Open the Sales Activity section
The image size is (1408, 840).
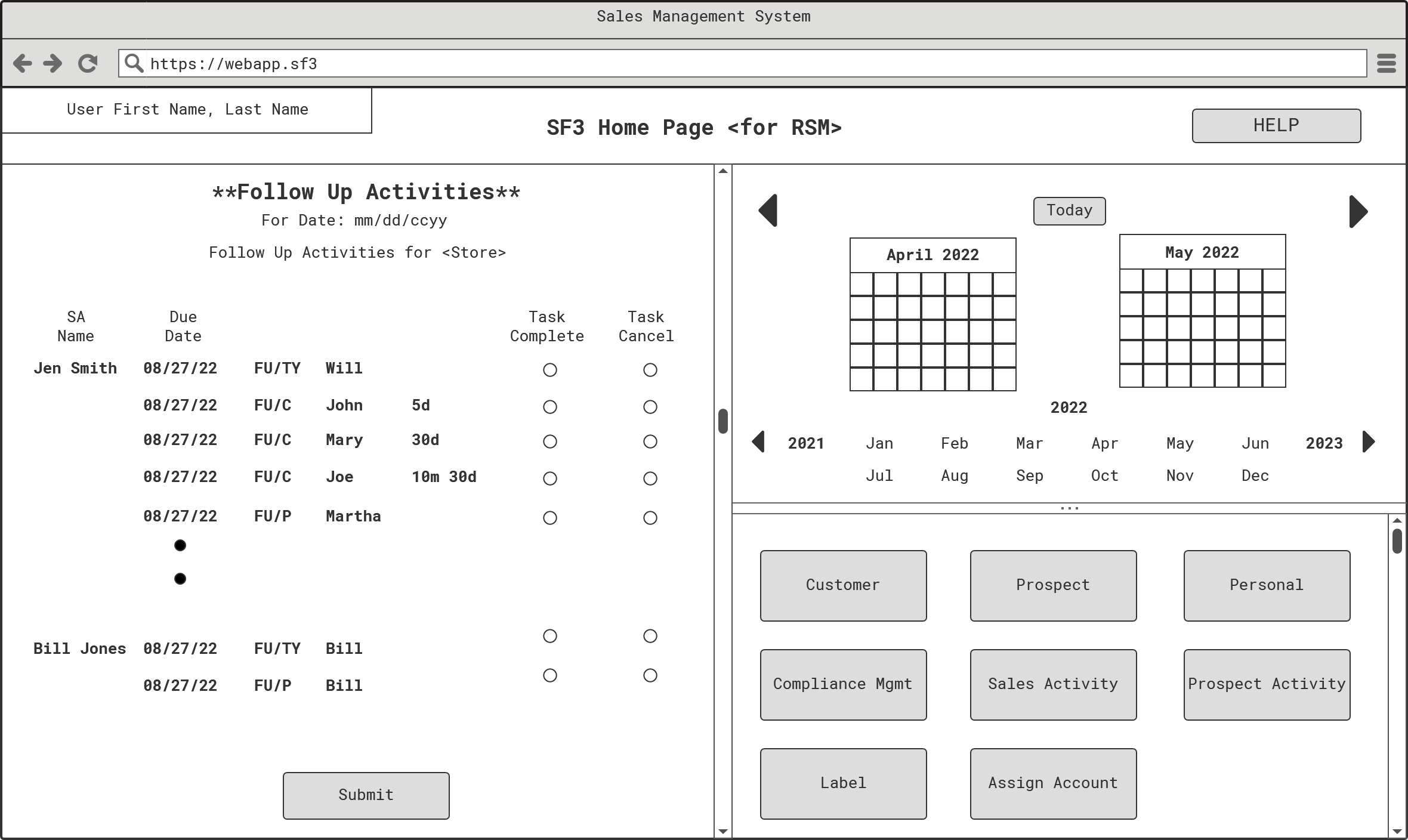1053,684
